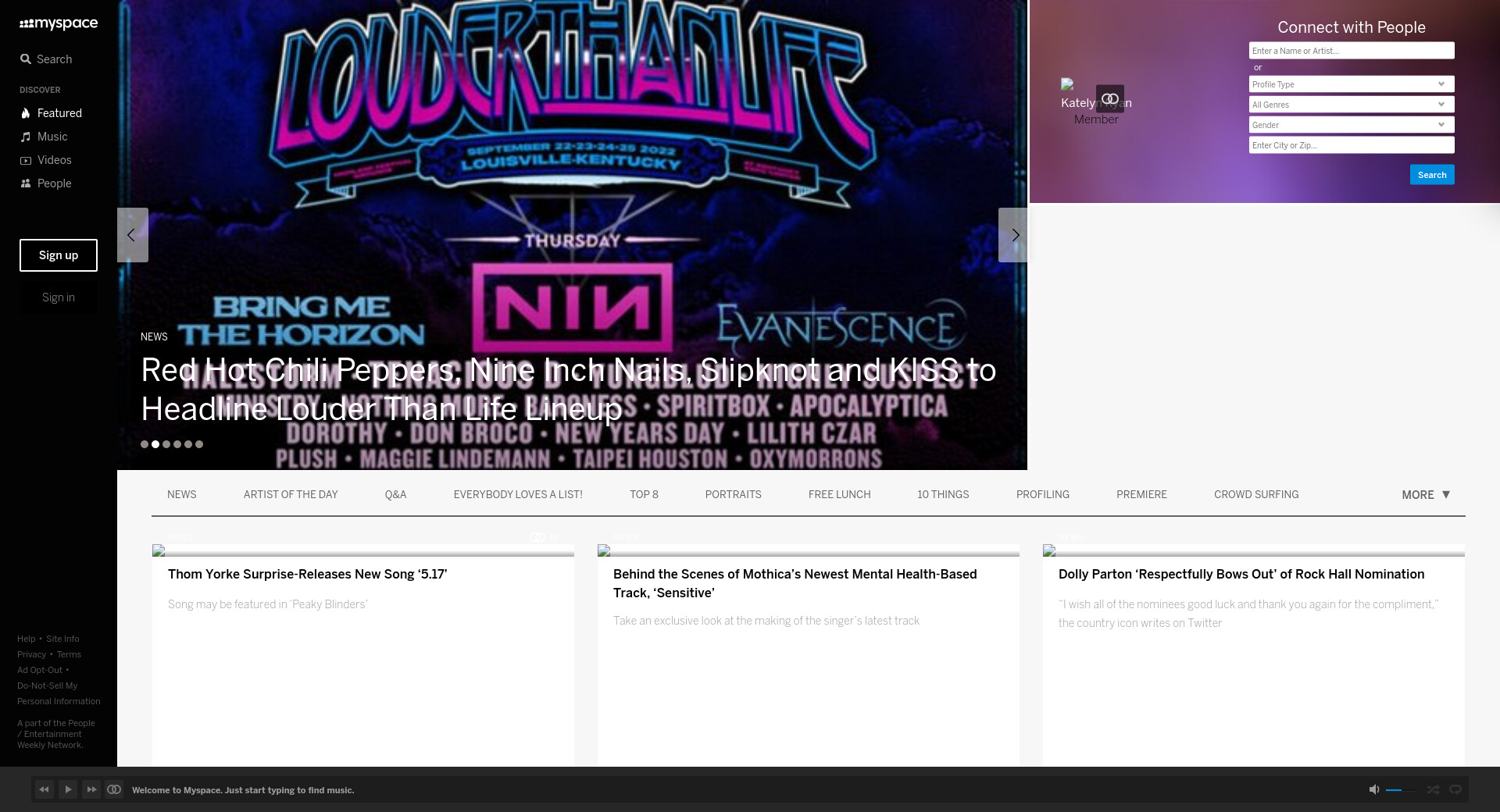Click the Myspace logo
Image resolution: width=1500 pixels, height=812 pixels.
point(59,23)
